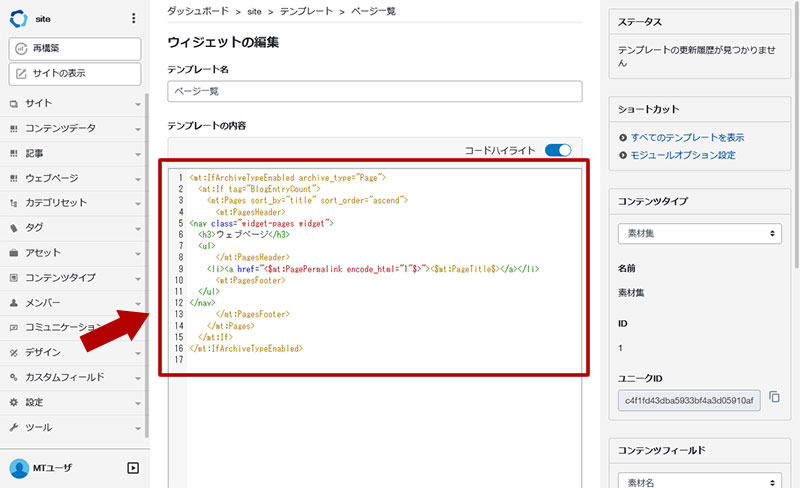The width and height of the screenshot is (800, 488).
Task: Copy the ユニークID with the copy icon
Action: pyautogui.click(x=774, y=397)
